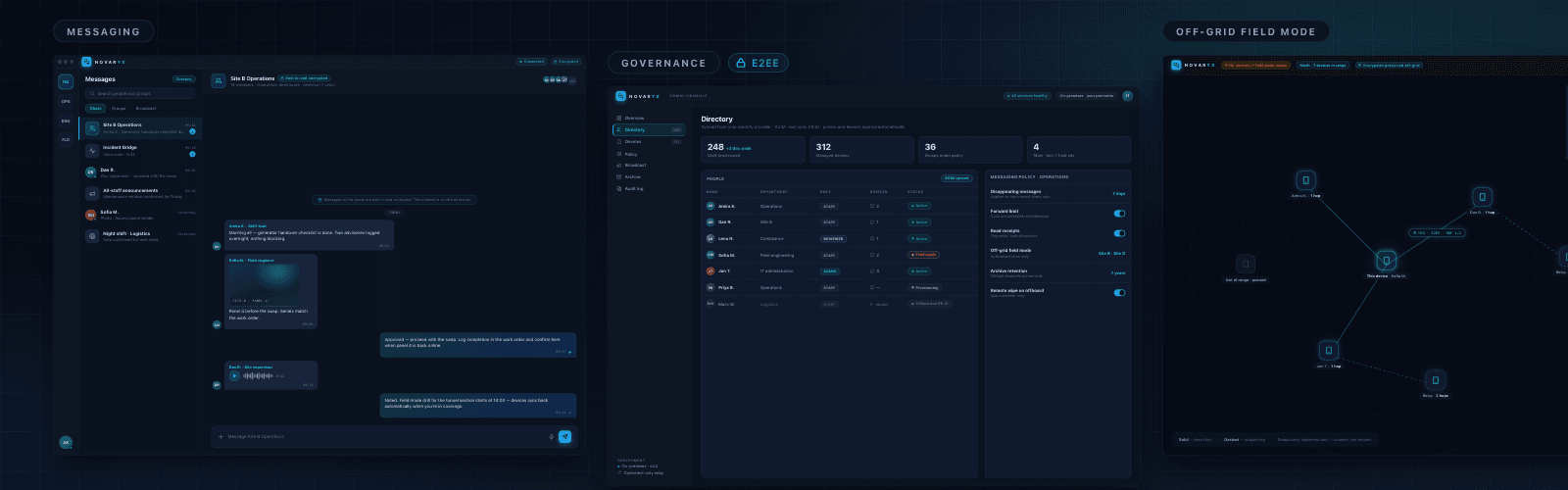Click the microphone icon in composer
The height and width of the screenshot is (490, 1568).
[x=551, y=437]
